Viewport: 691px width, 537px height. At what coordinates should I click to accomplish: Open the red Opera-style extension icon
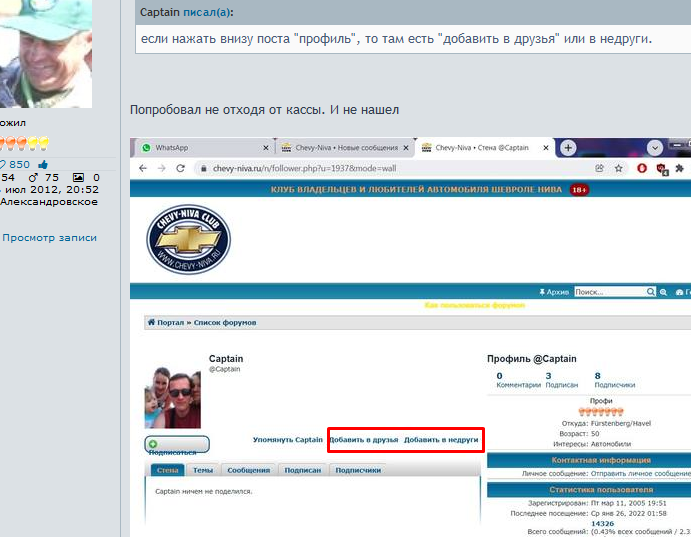[x=642, y=168]
